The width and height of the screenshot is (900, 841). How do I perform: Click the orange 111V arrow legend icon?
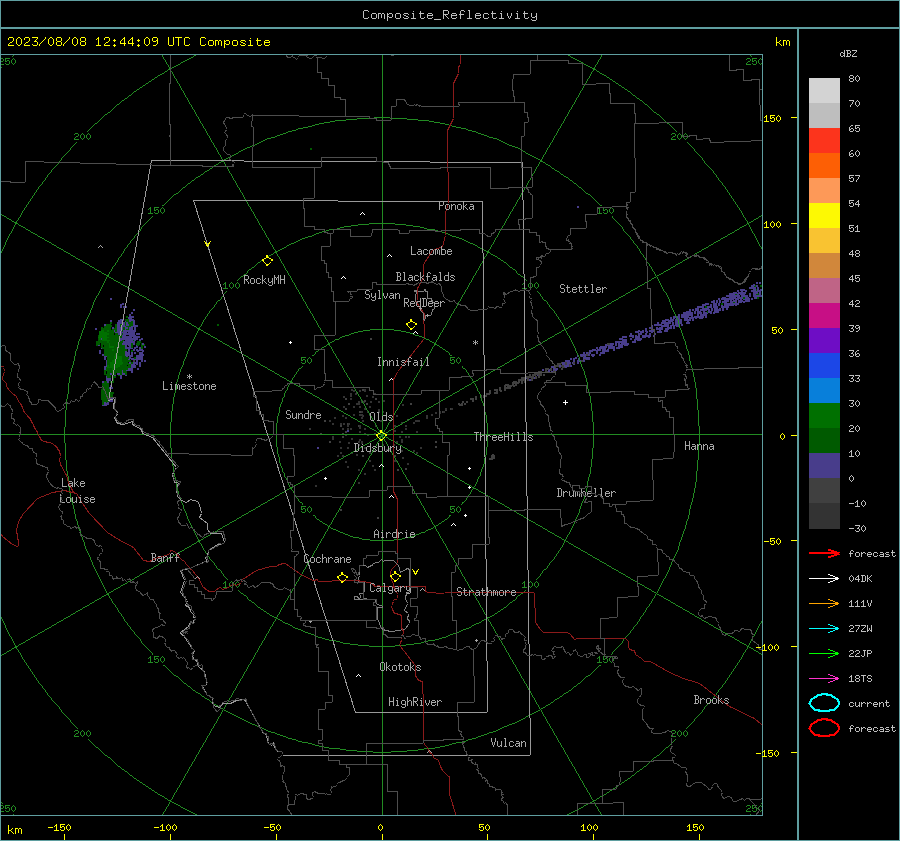pos(824,603)
